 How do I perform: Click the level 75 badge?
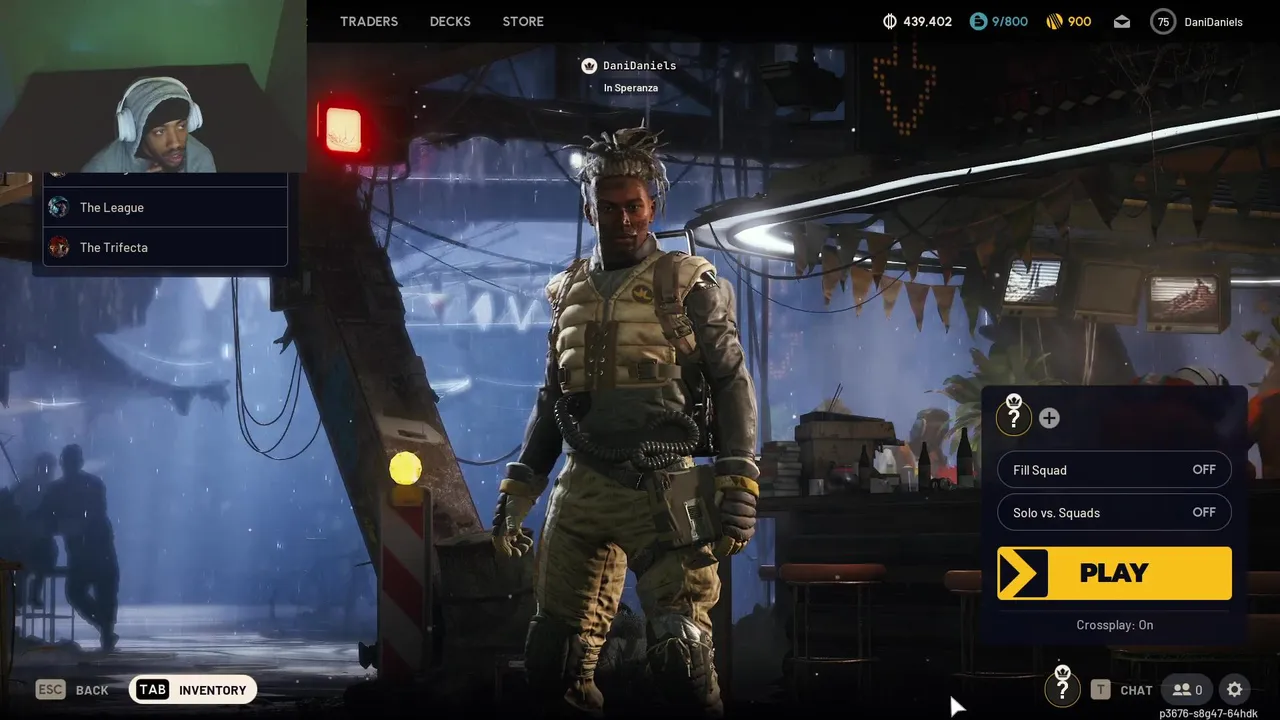[x=1163, y=22]
